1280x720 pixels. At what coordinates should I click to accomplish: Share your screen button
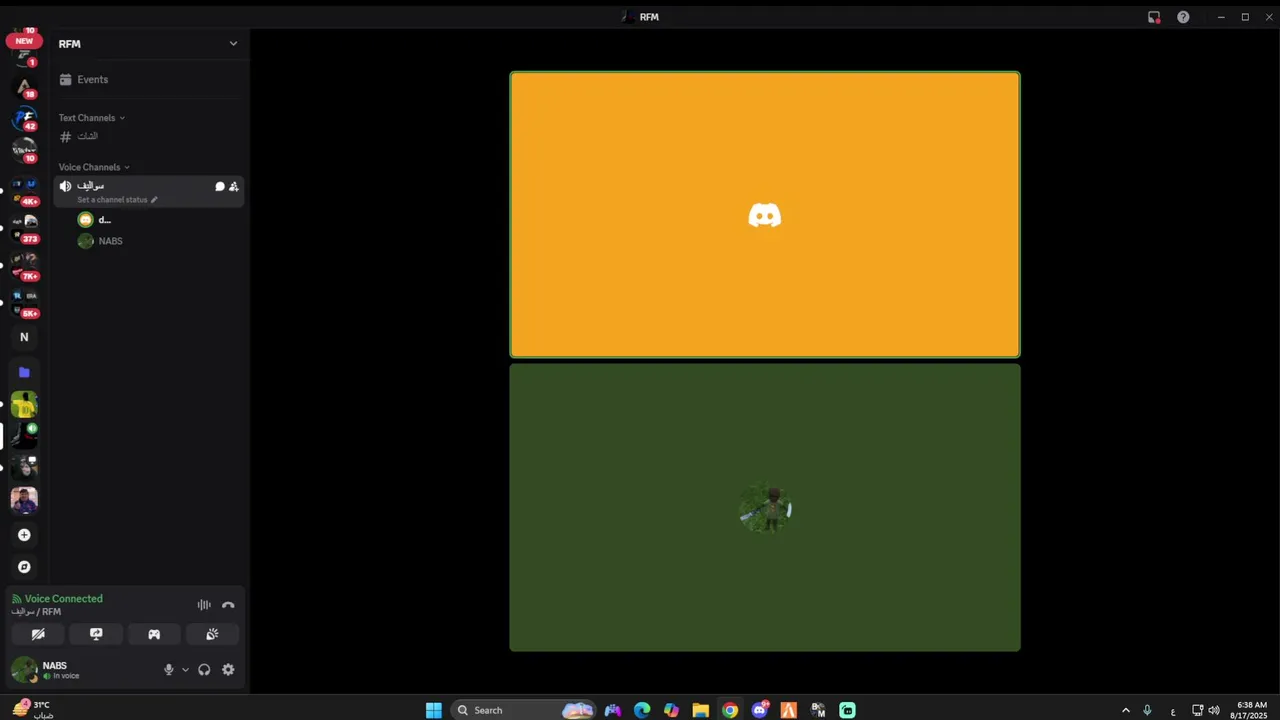(96, 634)
